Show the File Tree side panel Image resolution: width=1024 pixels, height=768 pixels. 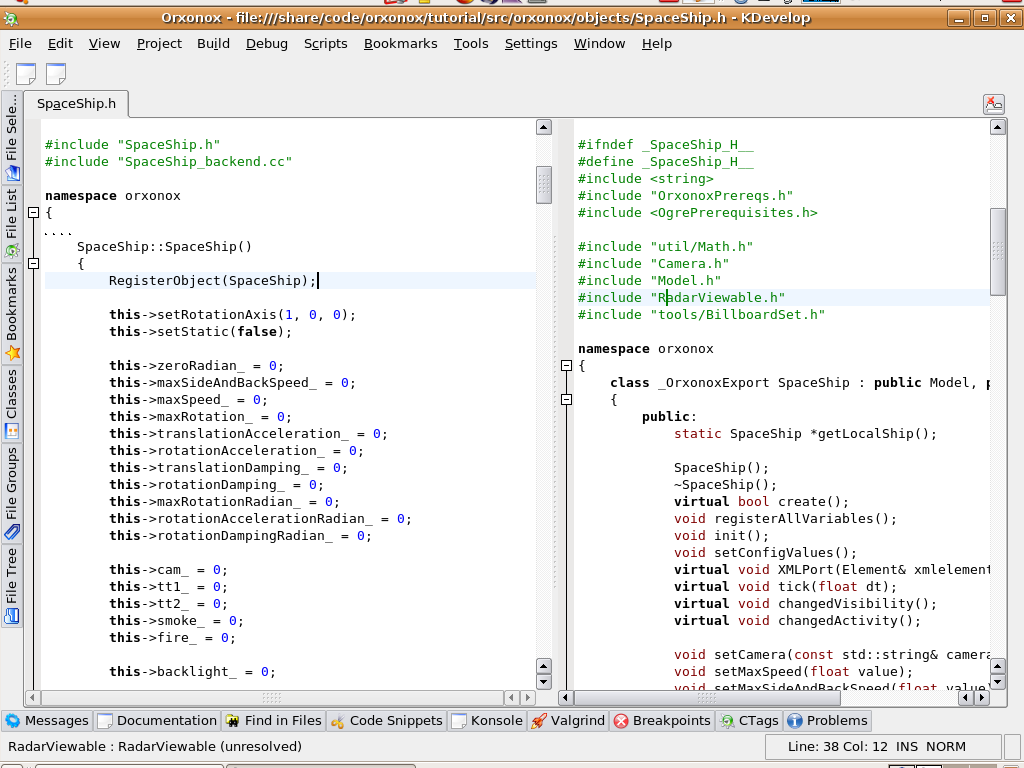[12, 585]
